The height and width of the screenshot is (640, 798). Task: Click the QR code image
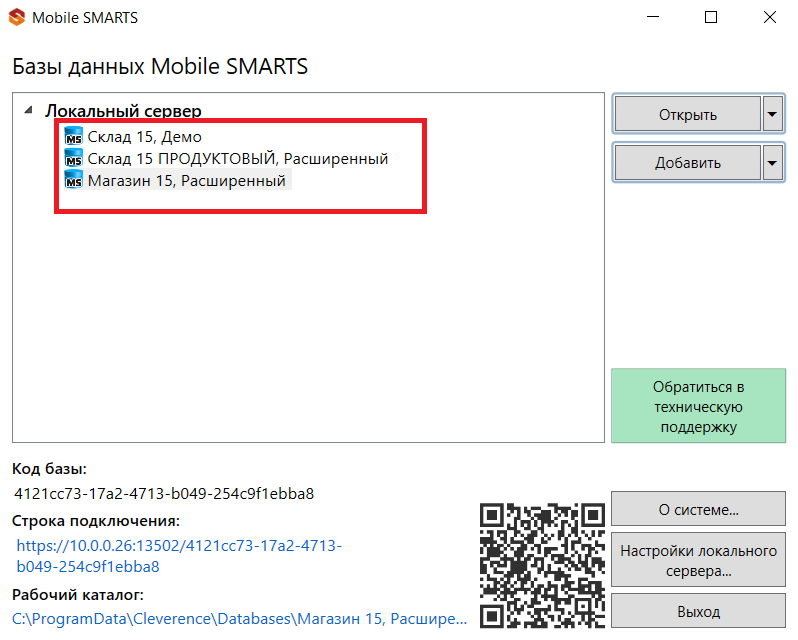pyautogui.click(x=543, y=565)
